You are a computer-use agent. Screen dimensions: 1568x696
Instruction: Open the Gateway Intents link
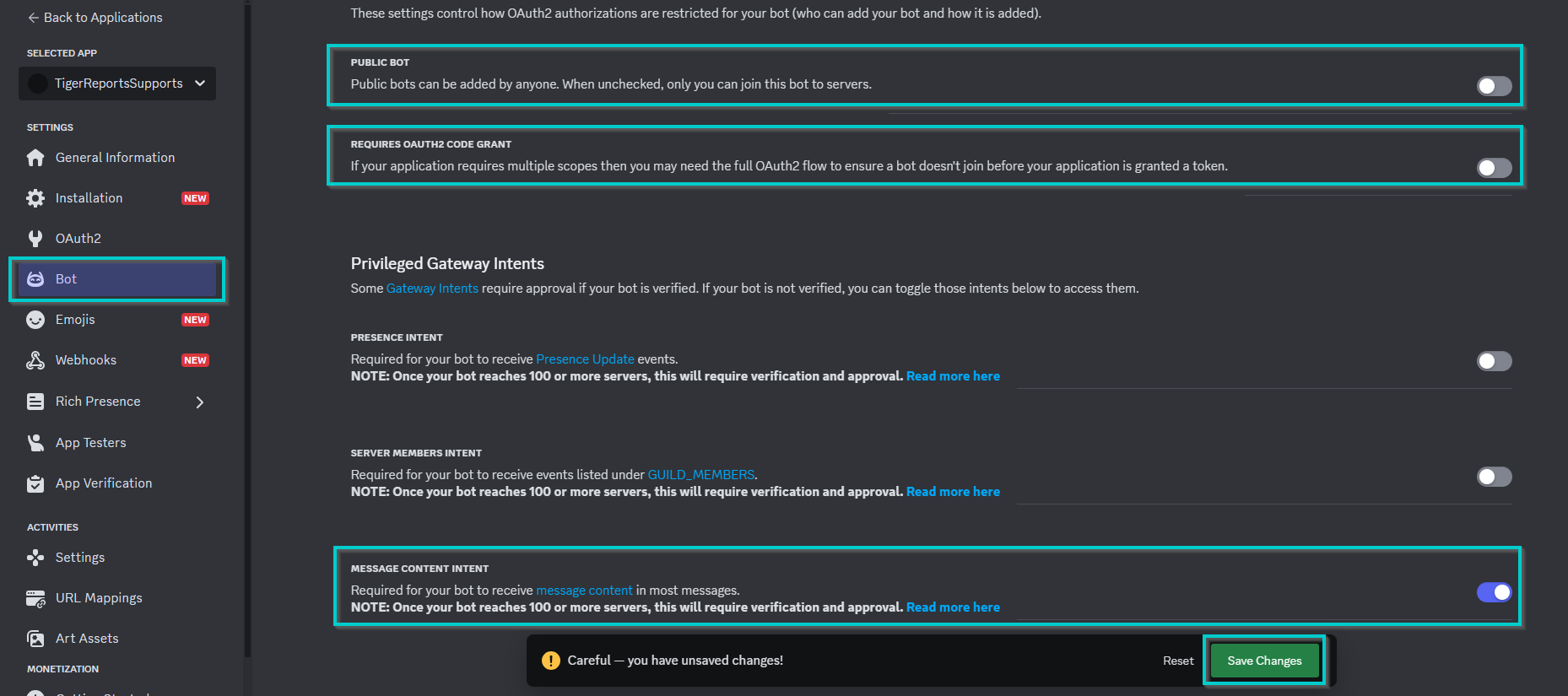click(x=432, y=289)
